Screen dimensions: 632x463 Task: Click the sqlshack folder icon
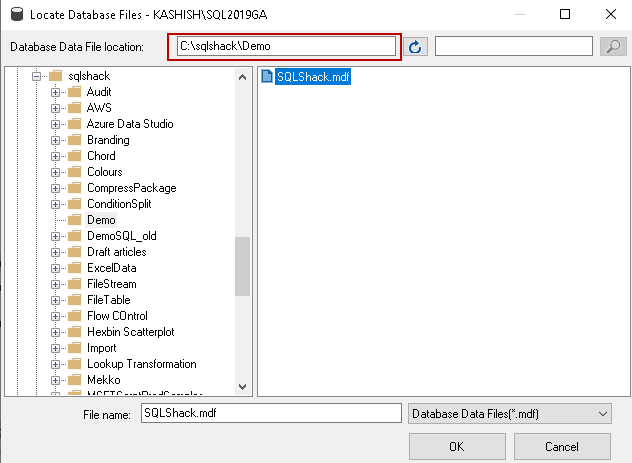[56, 76]
